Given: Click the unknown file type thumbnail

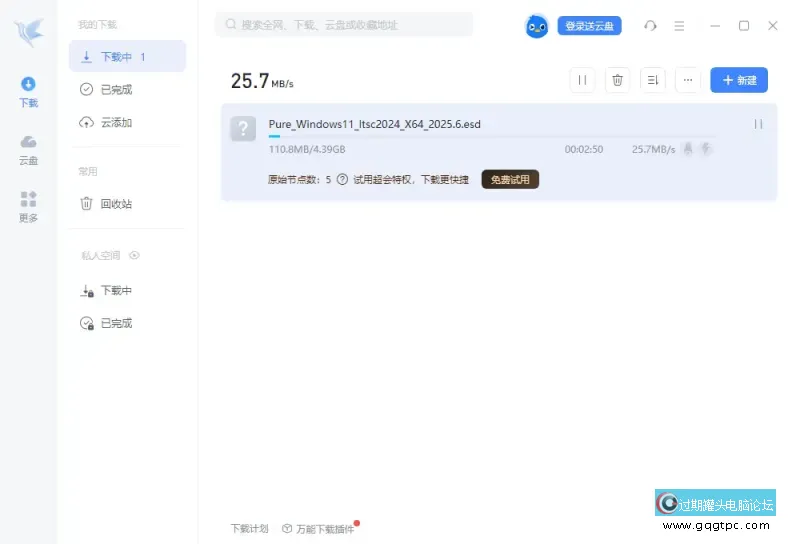Looking at the screenshot, I should 243,128.
